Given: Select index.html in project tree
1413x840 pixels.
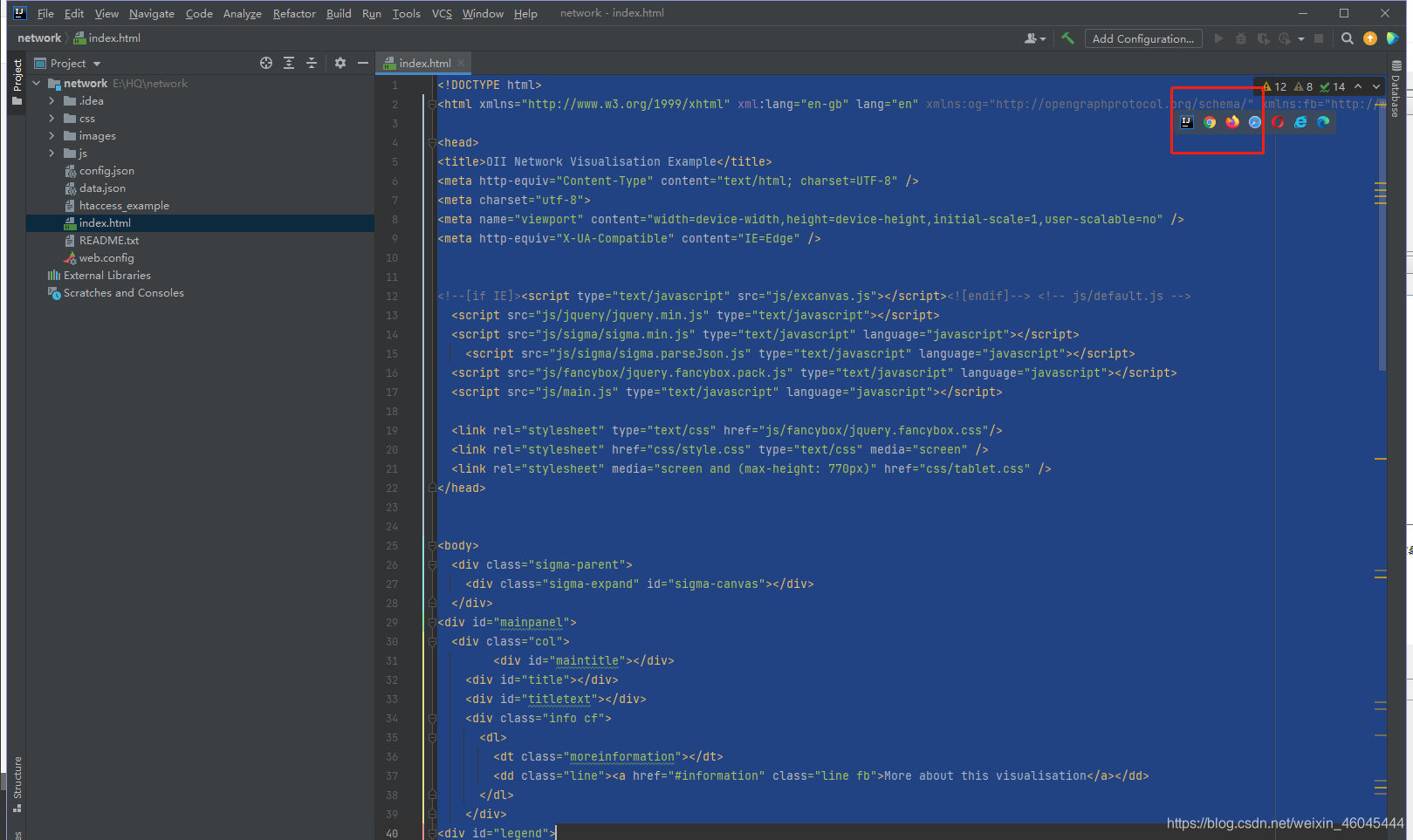Looking at the screenshot, I should 105,223.
